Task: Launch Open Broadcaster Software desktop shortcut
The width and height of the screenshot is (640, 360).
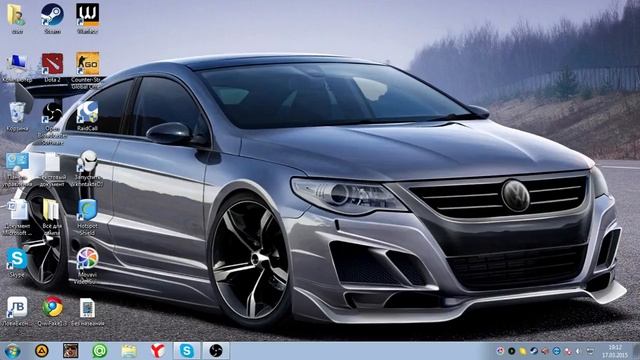Action: 52,113
